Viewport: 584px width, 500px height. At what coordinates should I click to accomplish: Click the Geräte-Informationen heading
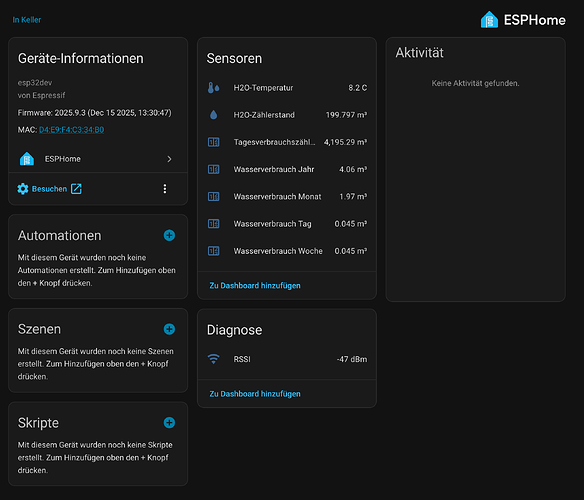tap(80, 58)
